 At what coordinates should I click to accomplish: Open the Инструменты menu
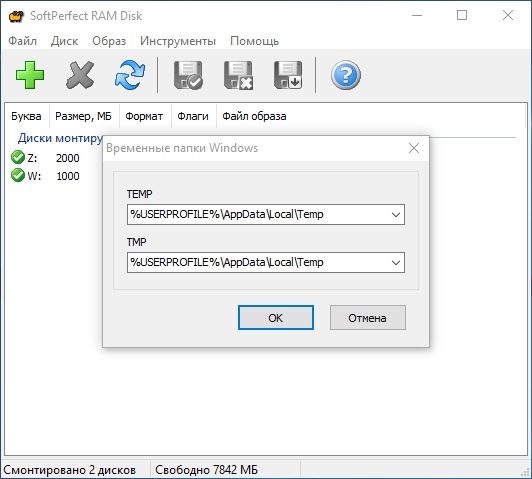click(x=178, y=41)
